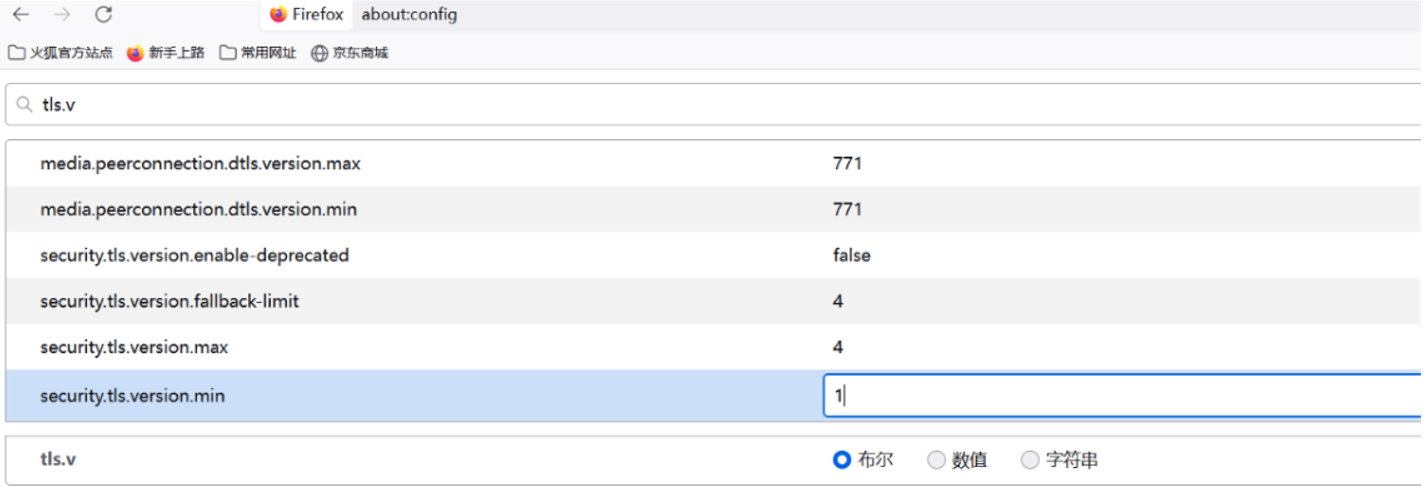Image resolution: width=1426 pixels, height=497 pixels.
Task: Select the media.peerconnection.dtls.version.min preference
Action: tap(198, 209)
